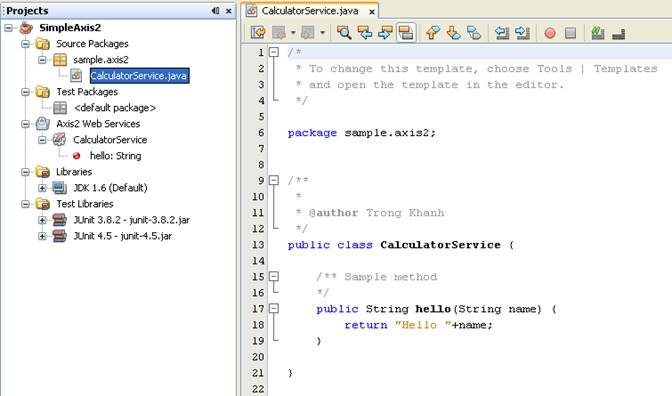Expand JUnit 3.8.2 library node
This screenshot has width=672, height=396.
pyautogui.click(x=42, y=220)
